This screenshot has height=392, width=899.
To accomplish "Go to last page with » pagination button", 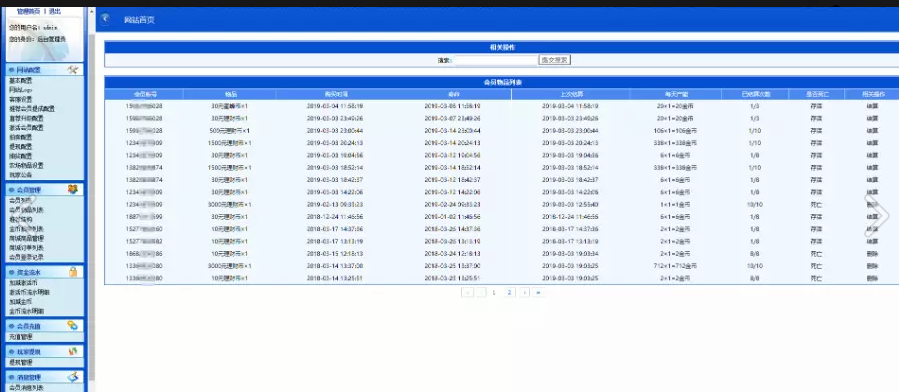I will click(538, 292).
